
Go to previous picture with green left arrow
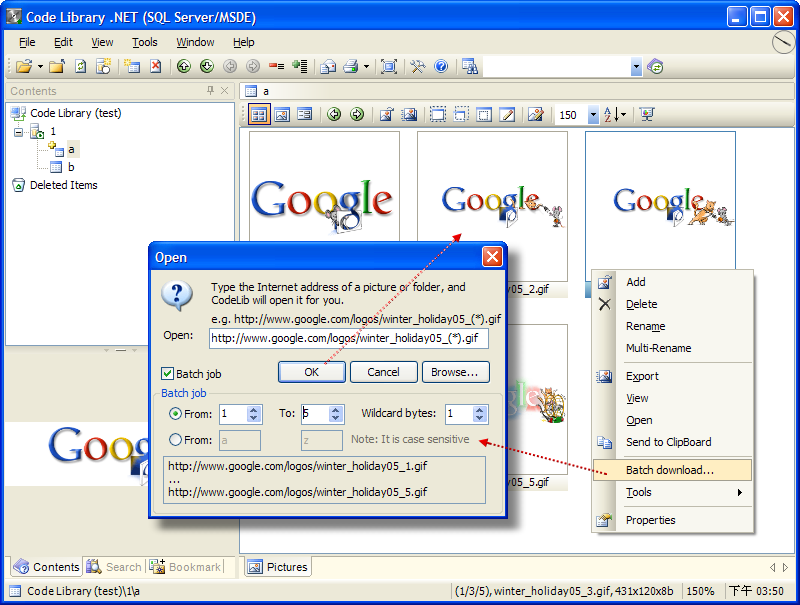[334, 114]
